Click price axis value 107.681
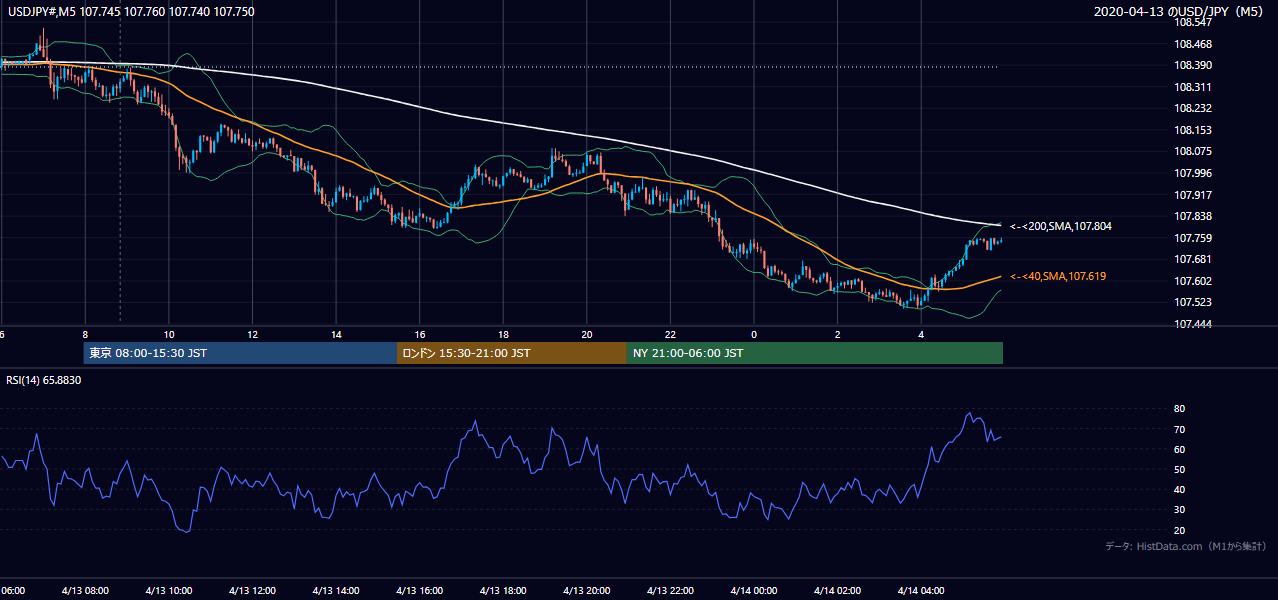1278x600 pixels. (1192, 260)
